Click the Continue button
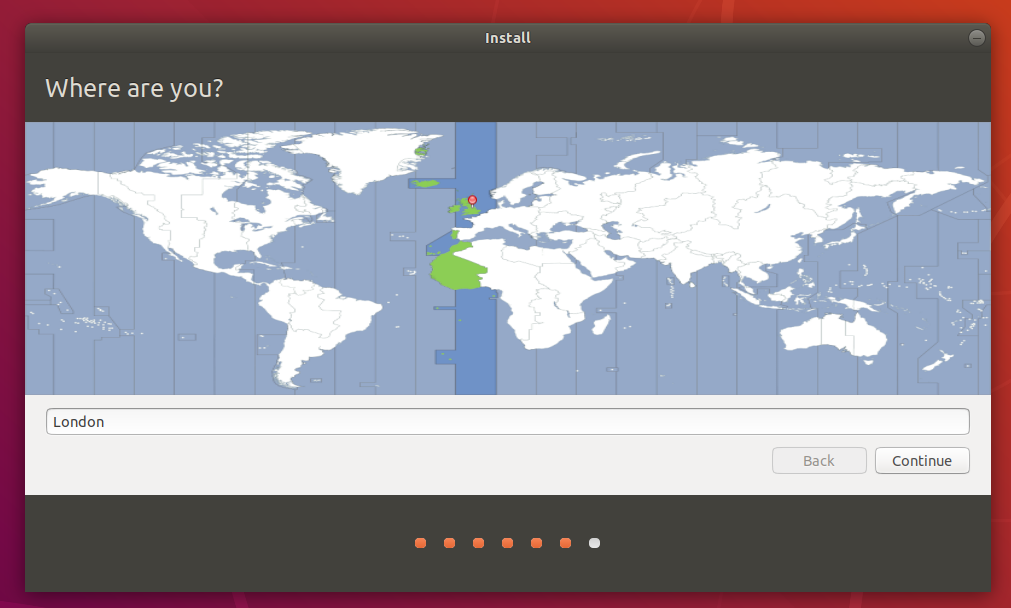 pyautogui.click(x=922, y=460)
